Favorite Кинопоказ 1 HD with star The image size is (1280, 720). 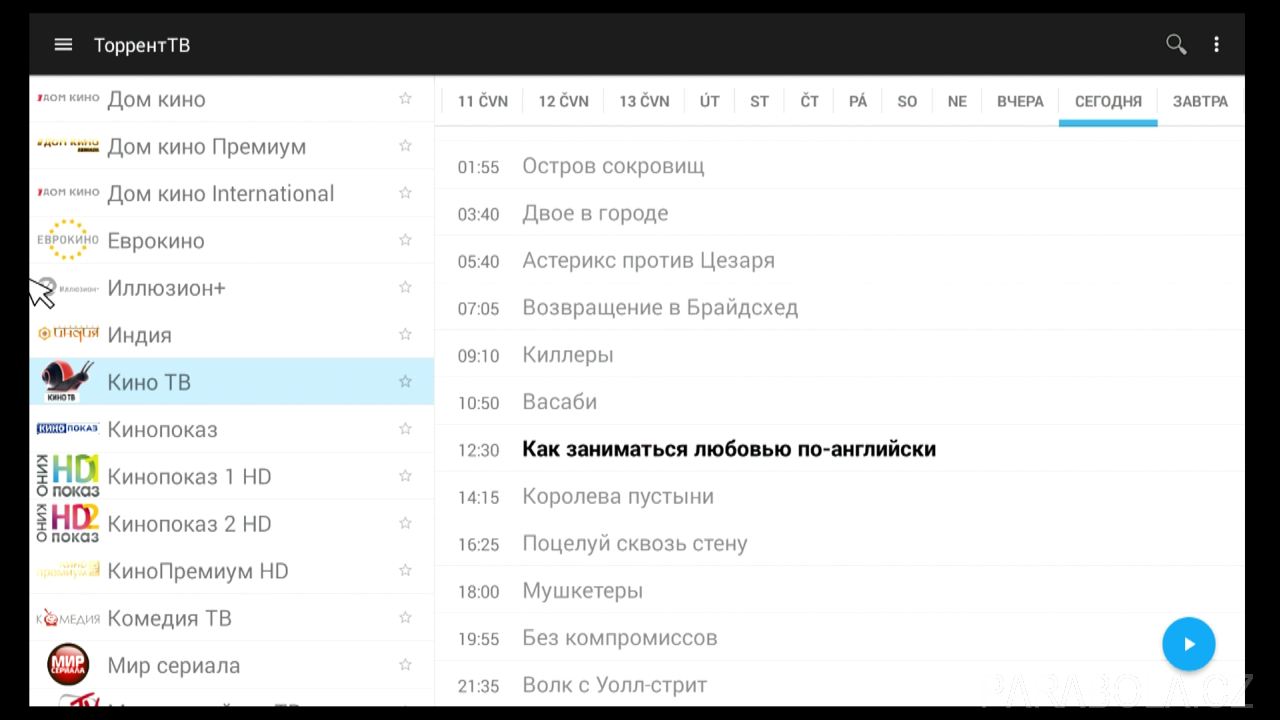pos(405,475)
